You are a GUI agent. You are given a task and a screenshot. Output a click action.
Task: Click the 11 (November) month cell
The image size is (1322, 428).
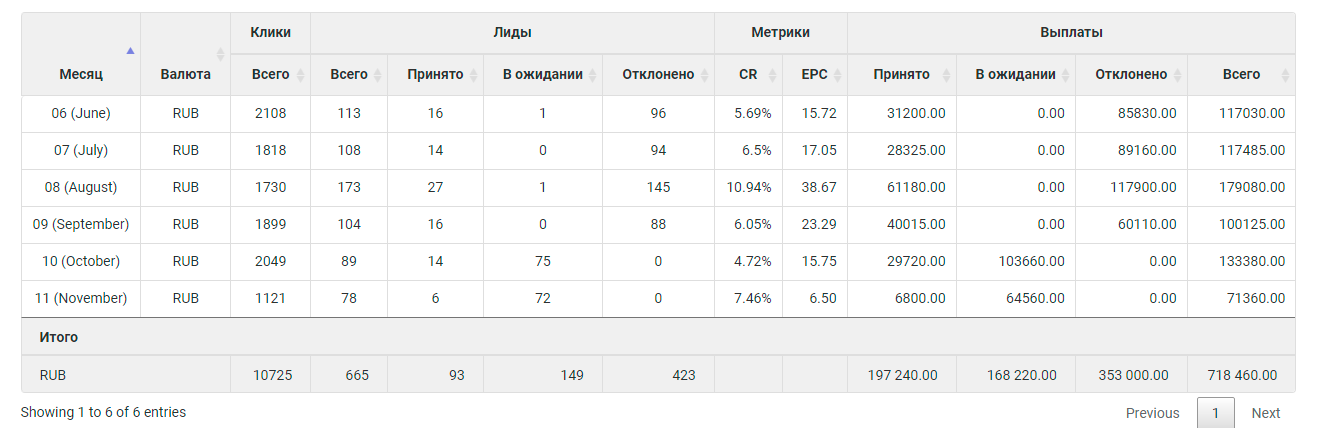pos(81,299)
